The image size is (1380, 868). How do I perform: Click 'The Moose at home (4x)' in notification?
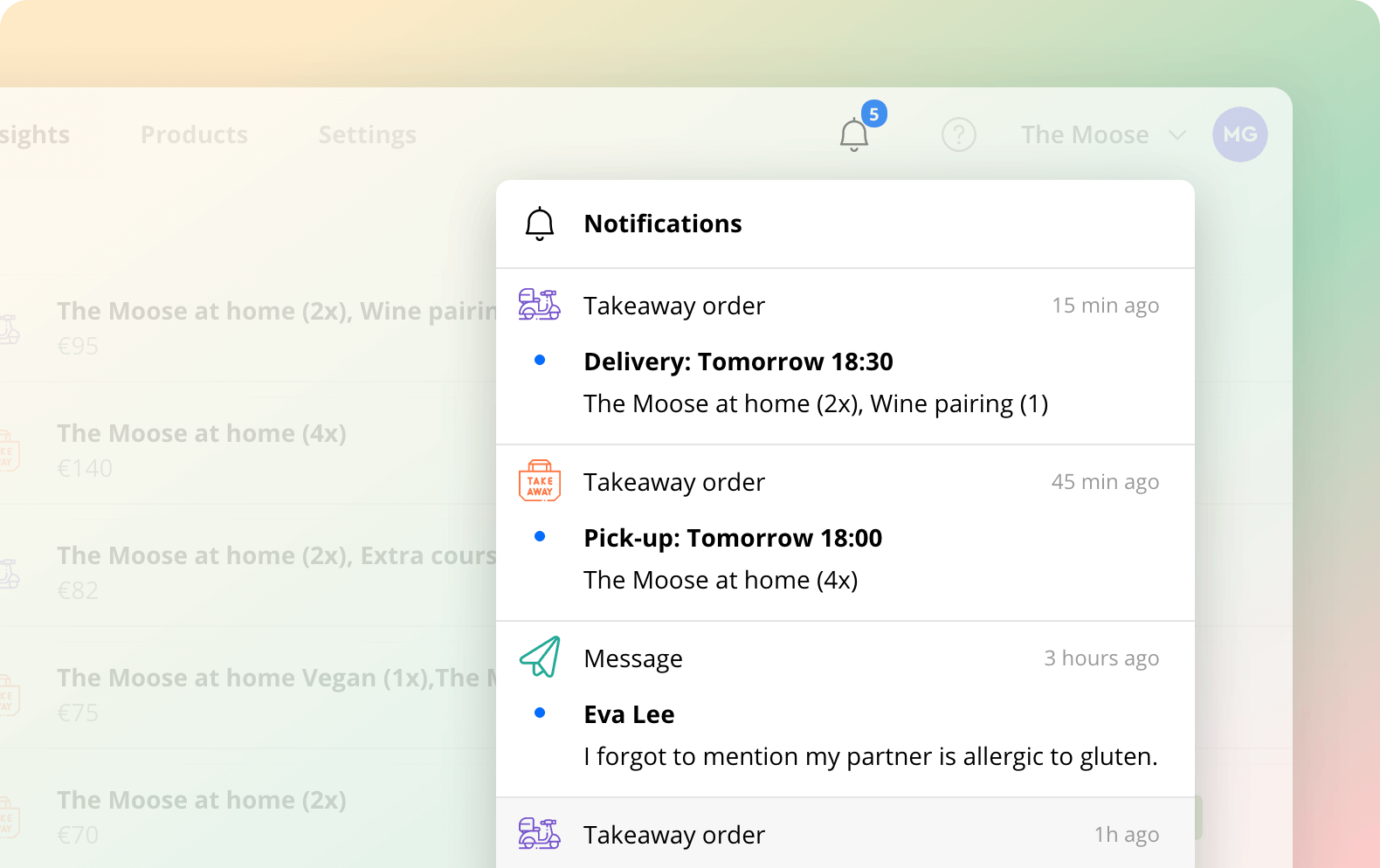tap(721, 580)
